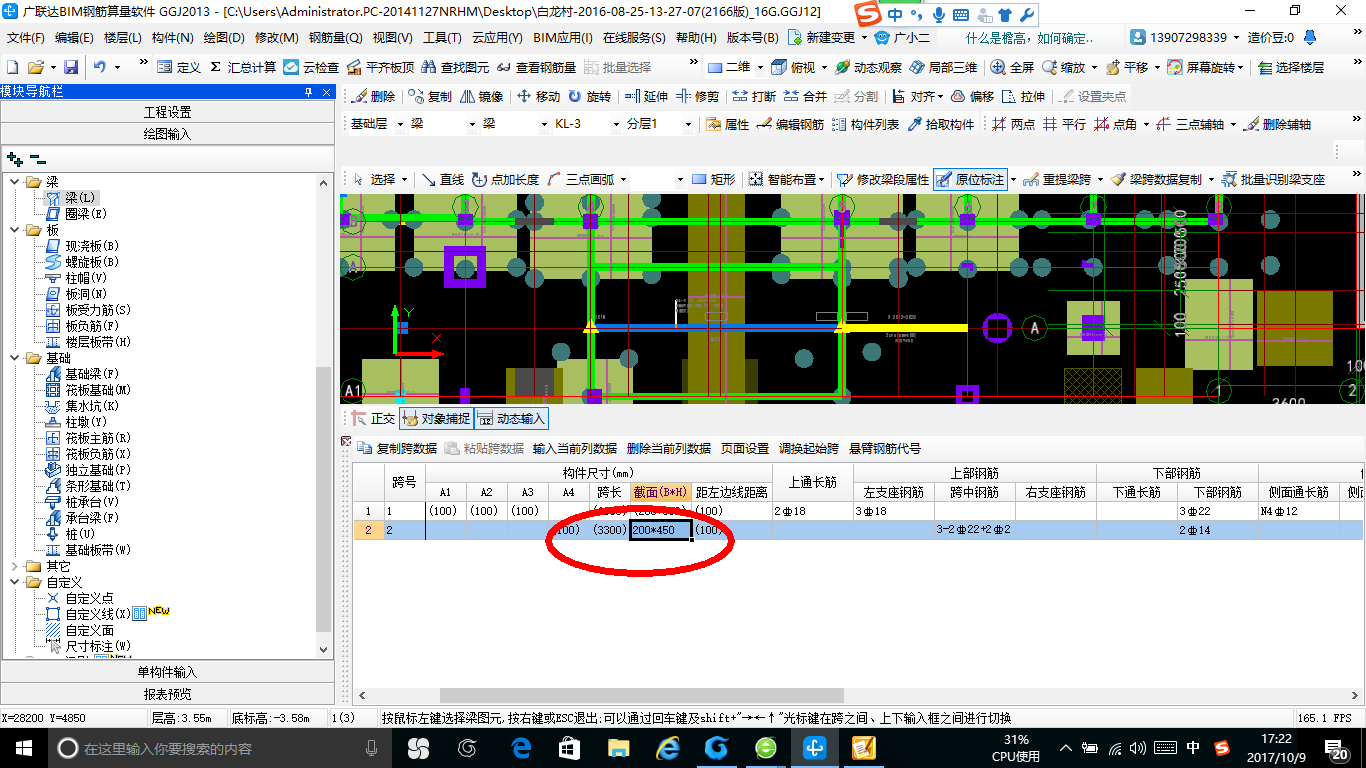Select the 旋转 rotate tool
The height and width of the screenshot is (768, 1366).
[x=589, y=96]
